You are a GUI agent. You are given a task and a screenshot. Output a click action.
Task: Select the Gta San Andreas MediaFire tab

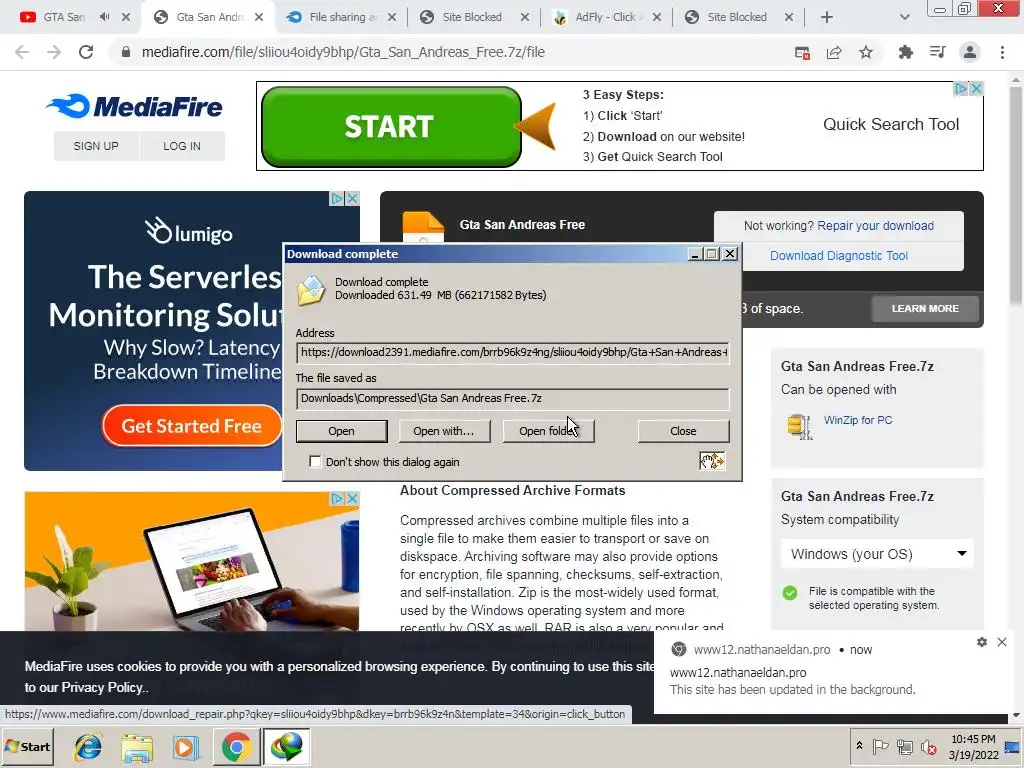coord(206,17)
